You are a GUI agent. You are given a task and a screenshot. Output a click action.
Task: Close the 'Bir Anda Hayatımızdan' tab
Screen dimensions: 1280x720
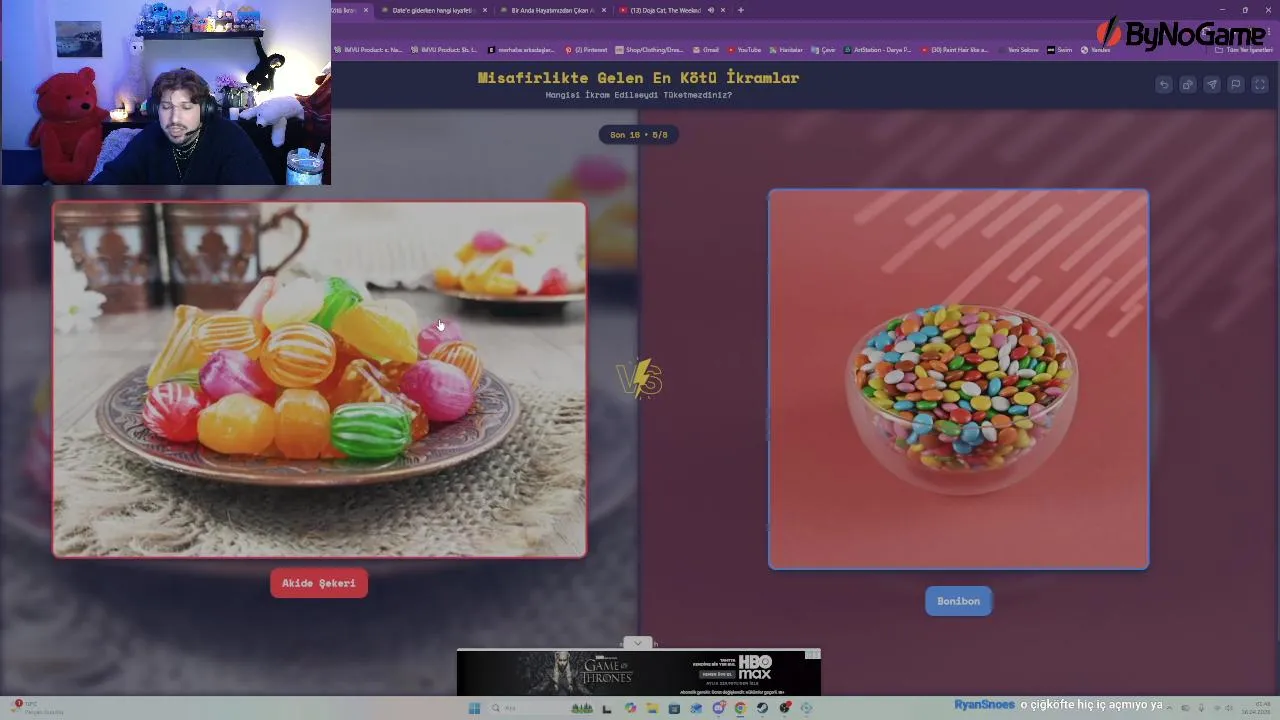pos(604,10)
